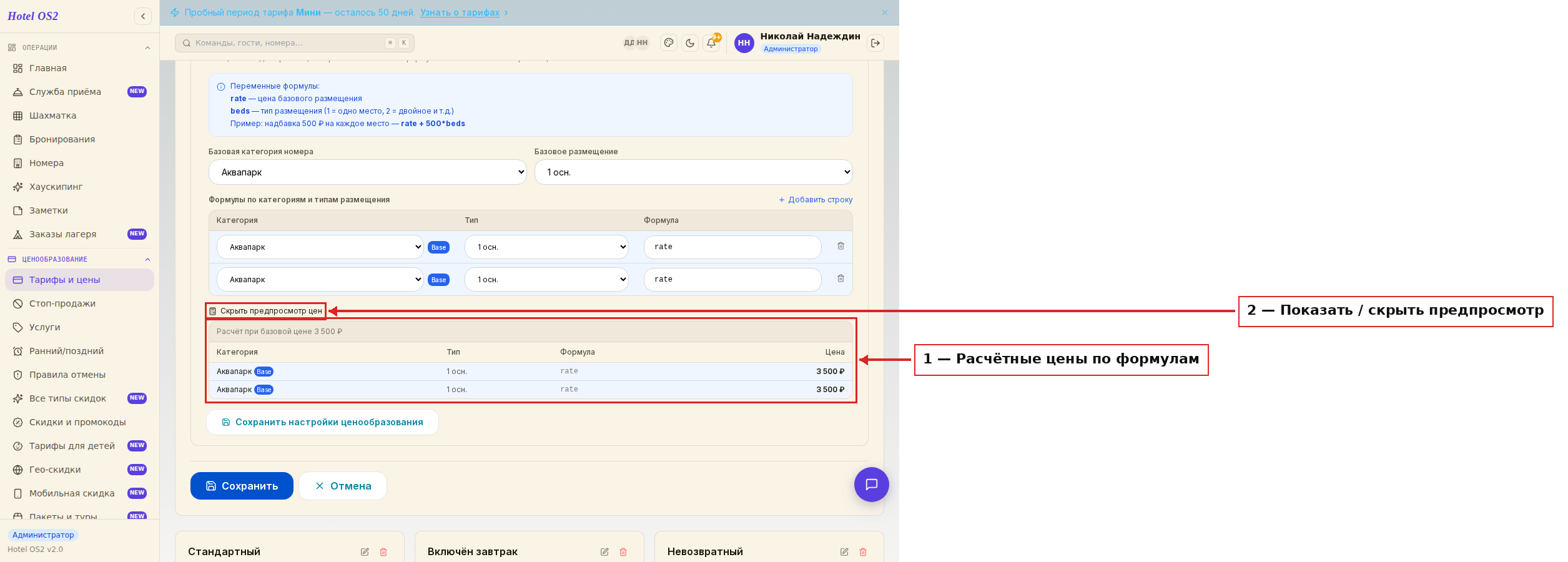Delete the first formula row

point(841,246)
